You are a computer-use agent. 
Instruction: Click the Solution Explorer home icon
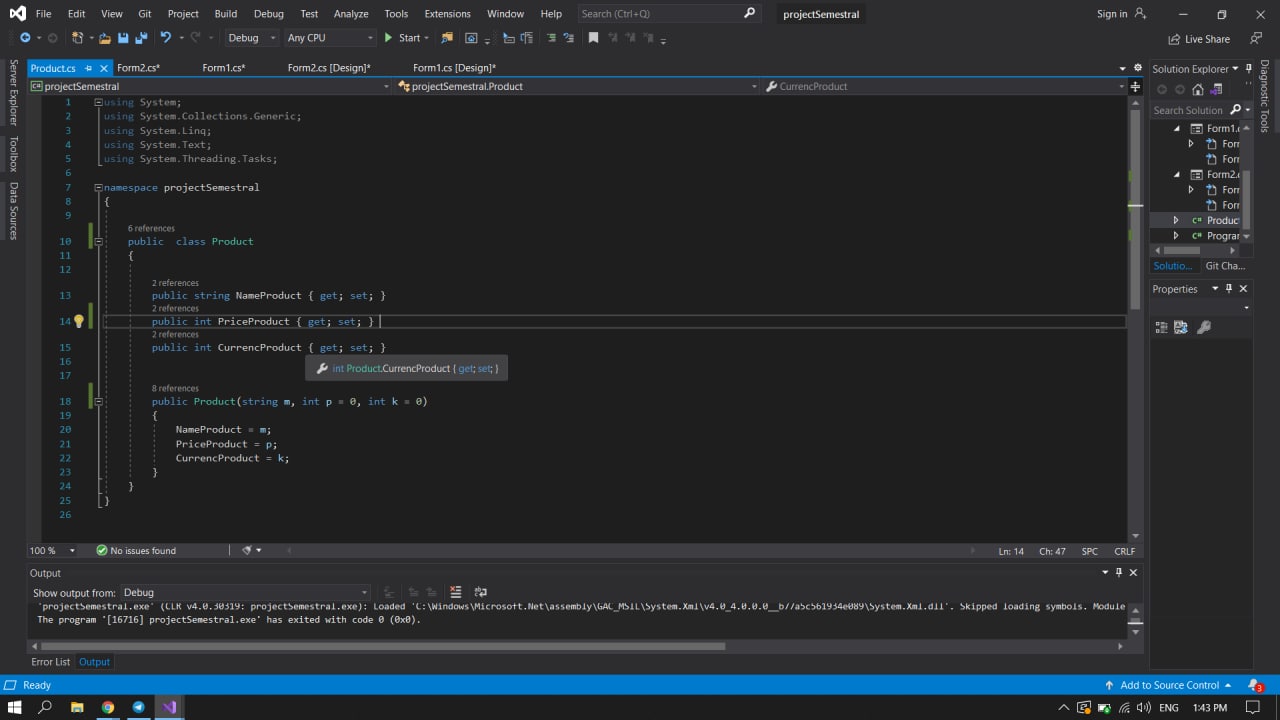(1198, 89)
